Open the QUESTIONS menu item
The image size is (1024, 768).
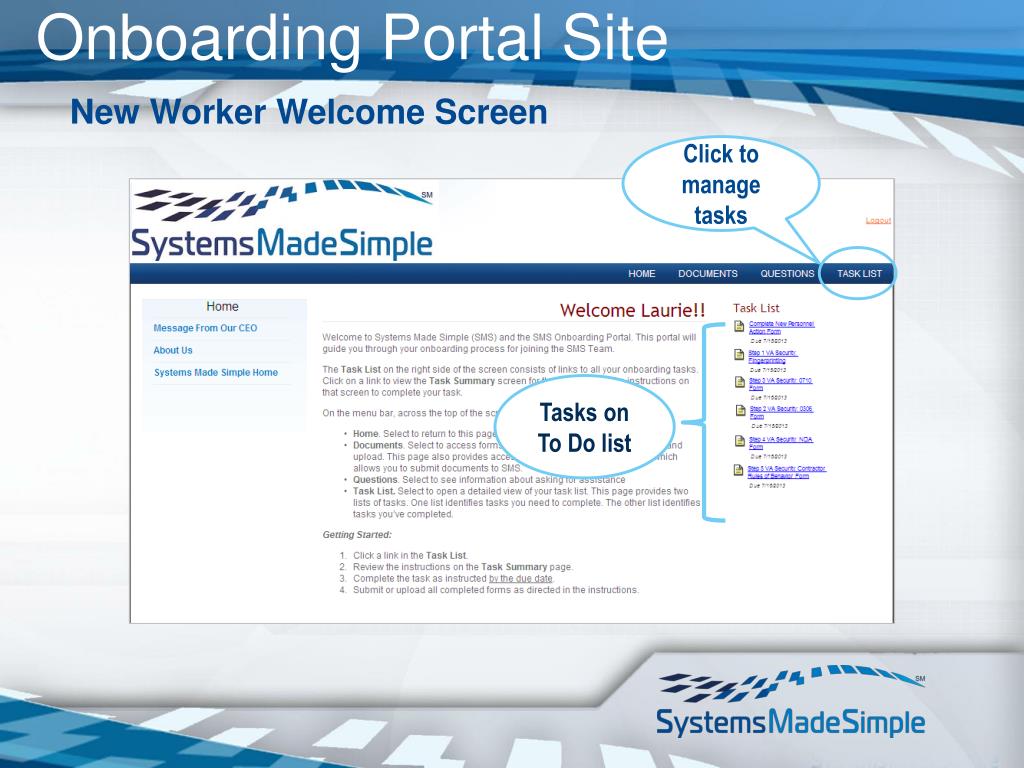point(787,274)
